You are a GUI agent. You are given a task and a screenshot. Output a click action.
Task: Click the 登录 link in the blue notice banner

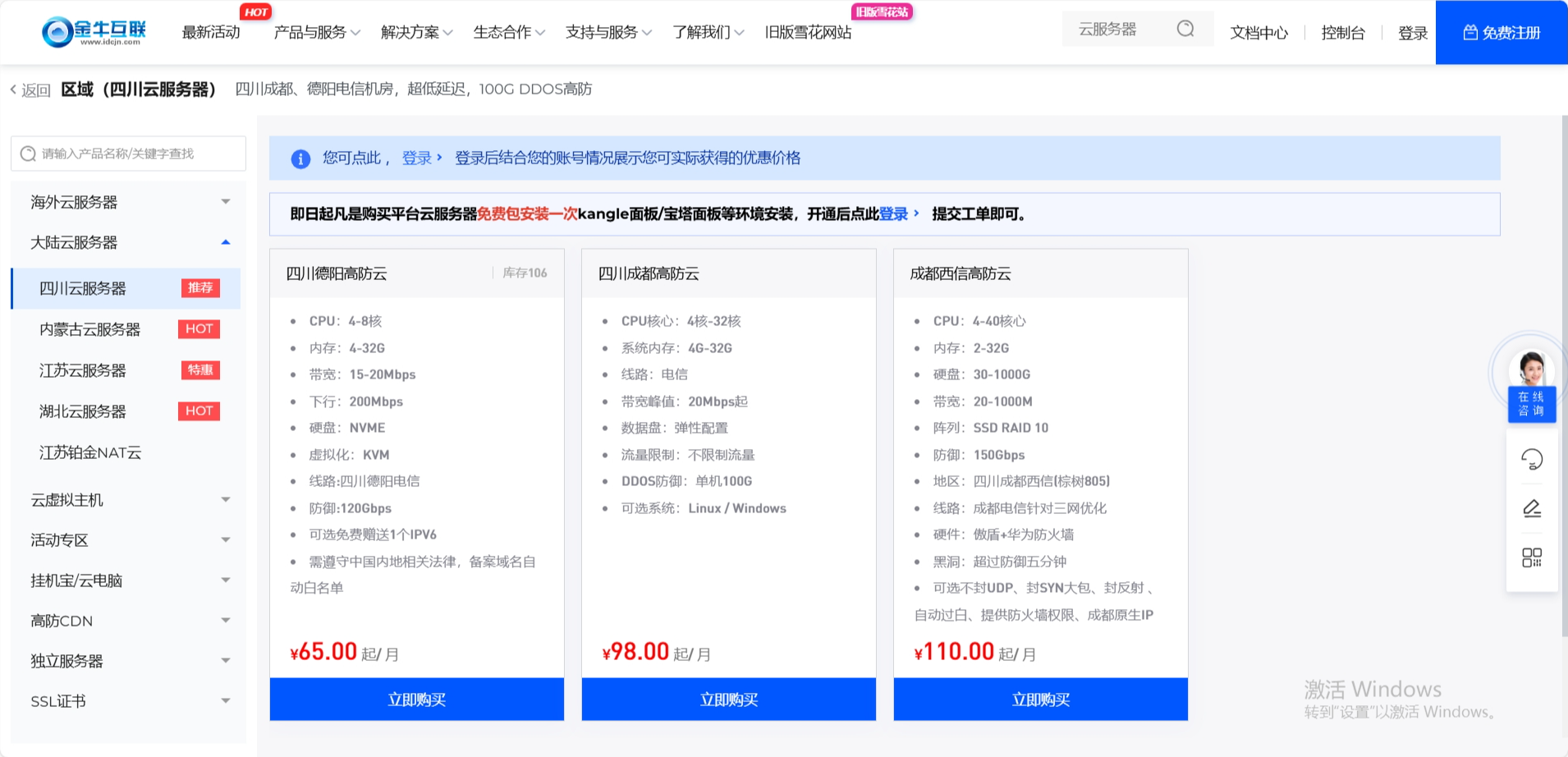point(416,158)
